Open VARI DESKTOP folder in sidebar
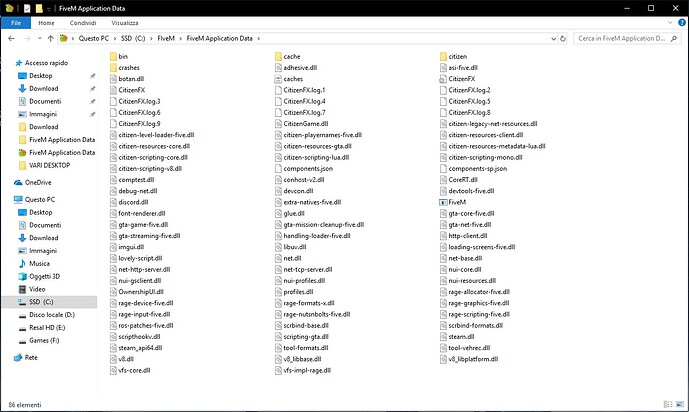Viewport: 689px width, 412px height. 49,165
